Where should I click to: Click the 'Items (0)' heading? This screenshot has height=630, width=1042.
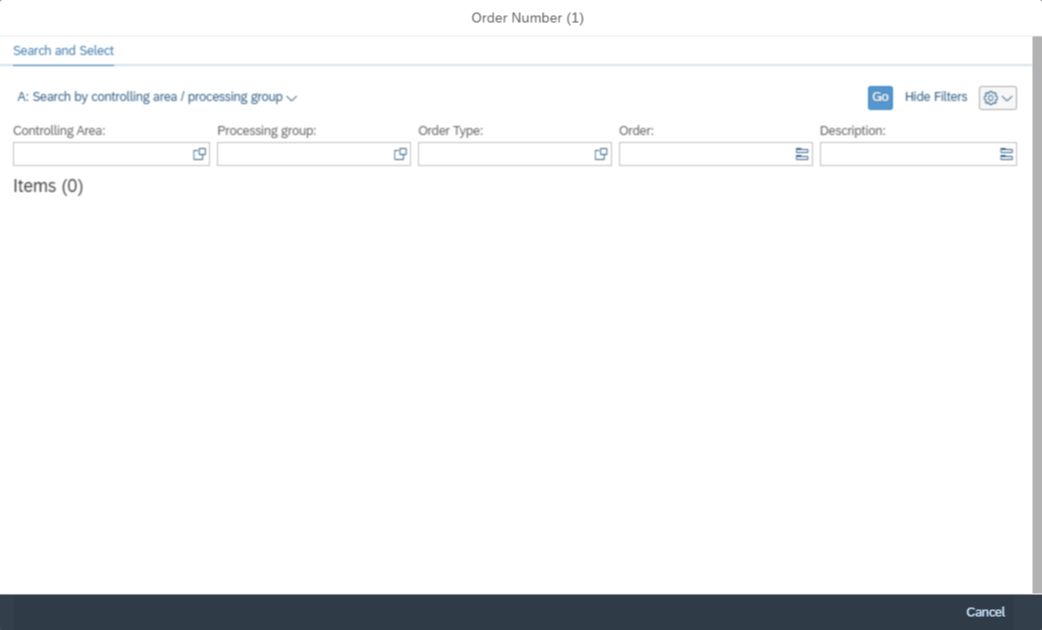coord(48,186)
